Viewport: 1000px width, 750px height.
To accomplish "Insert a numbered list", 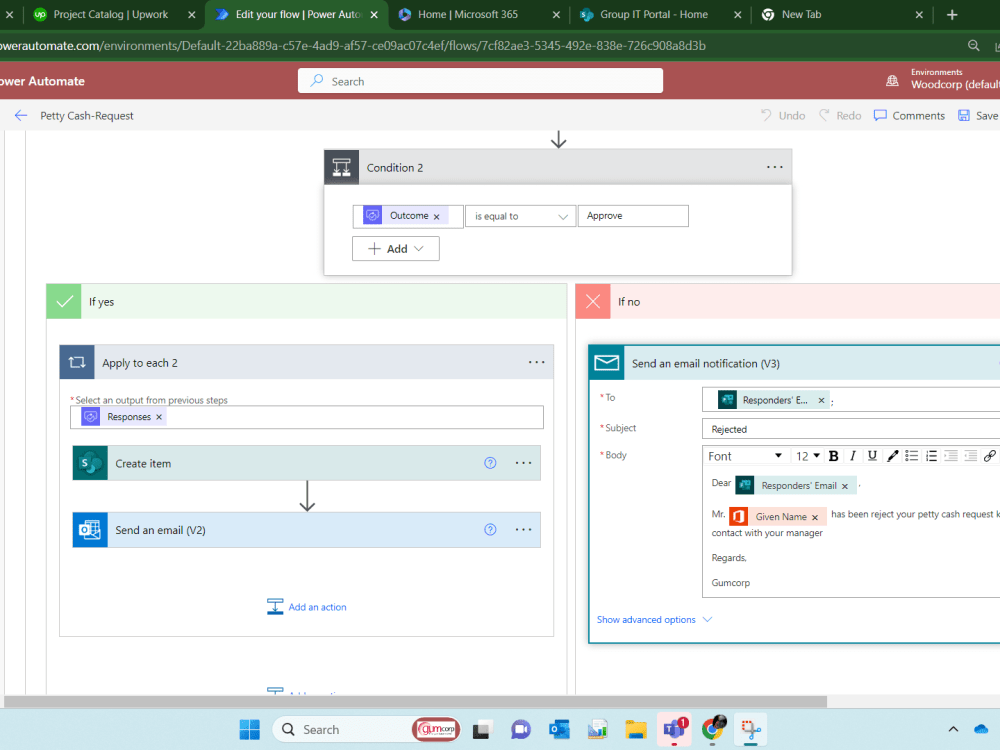I will pos(932,456).
